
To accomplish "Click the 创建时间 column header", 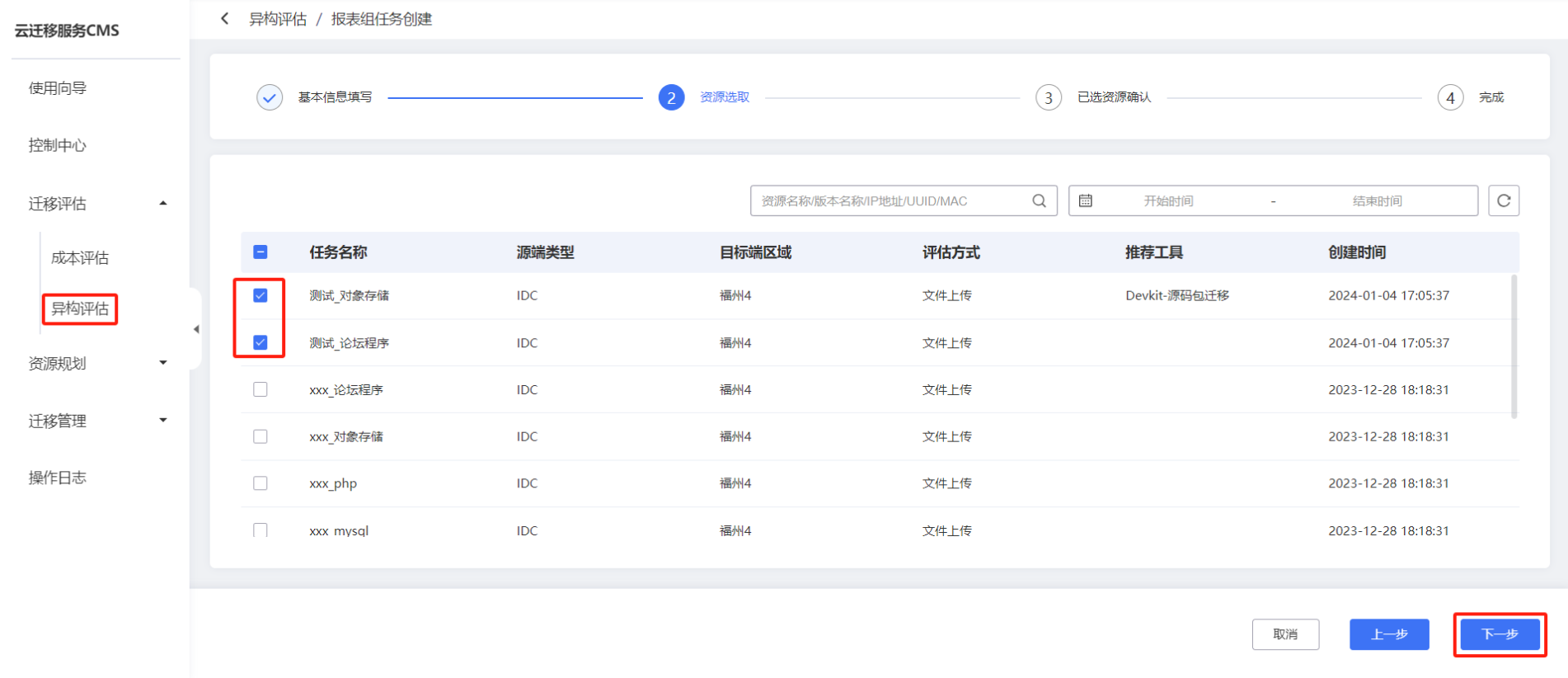I will tap(1357, 252).
